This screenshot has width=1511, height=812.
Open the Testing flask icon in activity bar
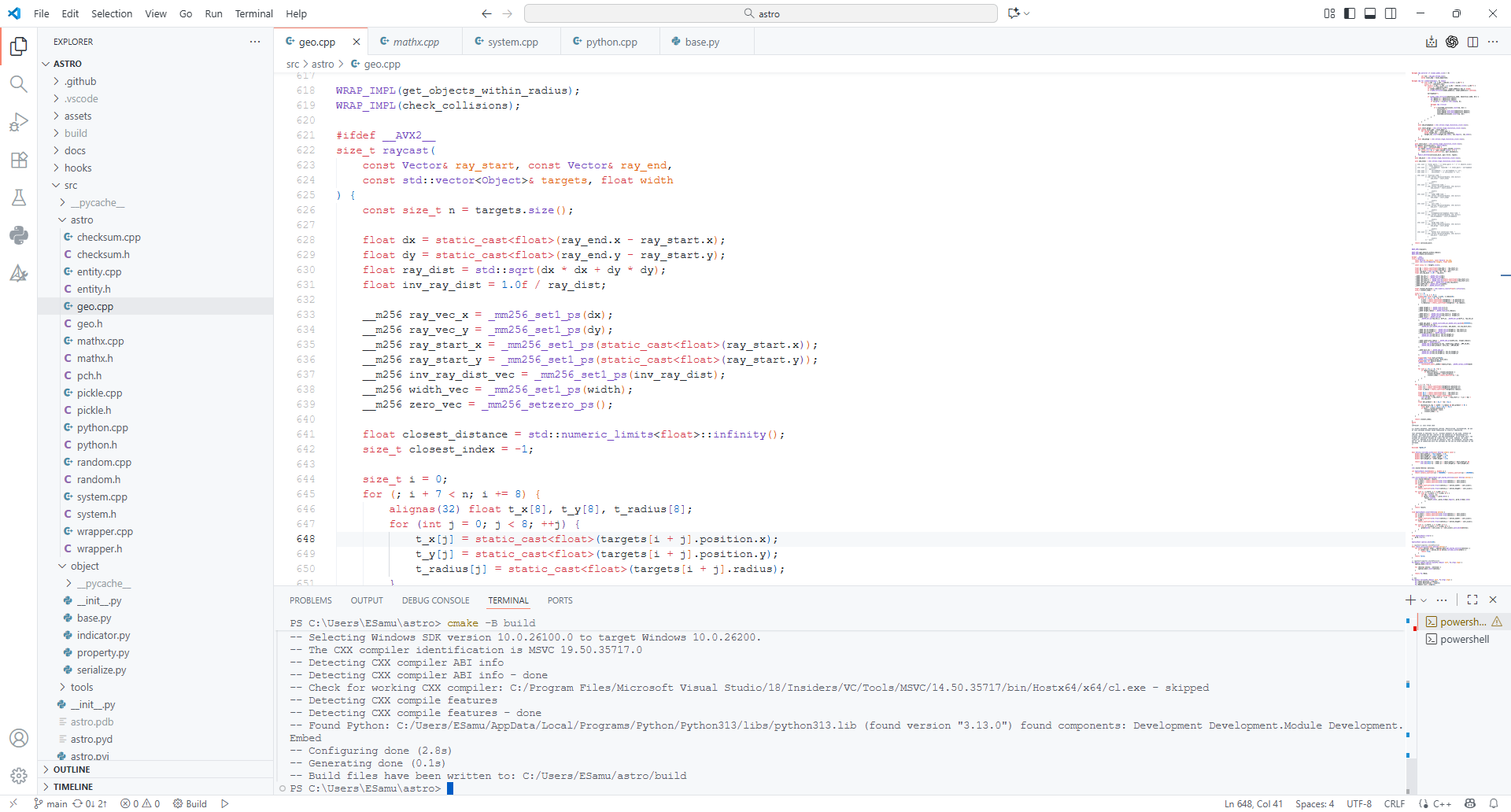[x=19, y=197]
